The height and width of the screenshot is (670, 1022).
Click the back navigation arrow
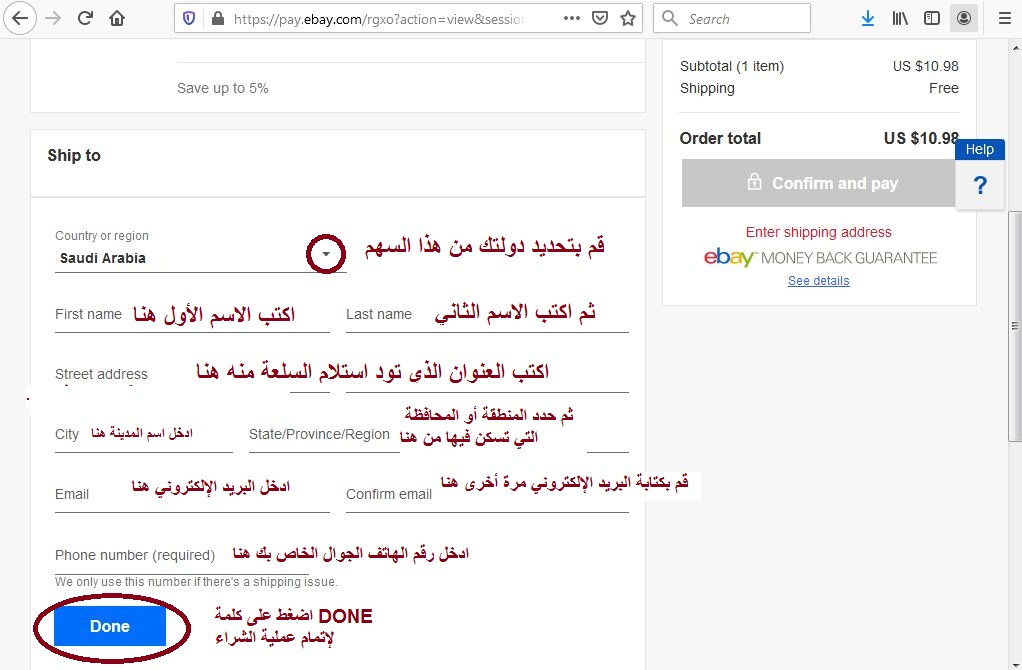click(20, 17)
